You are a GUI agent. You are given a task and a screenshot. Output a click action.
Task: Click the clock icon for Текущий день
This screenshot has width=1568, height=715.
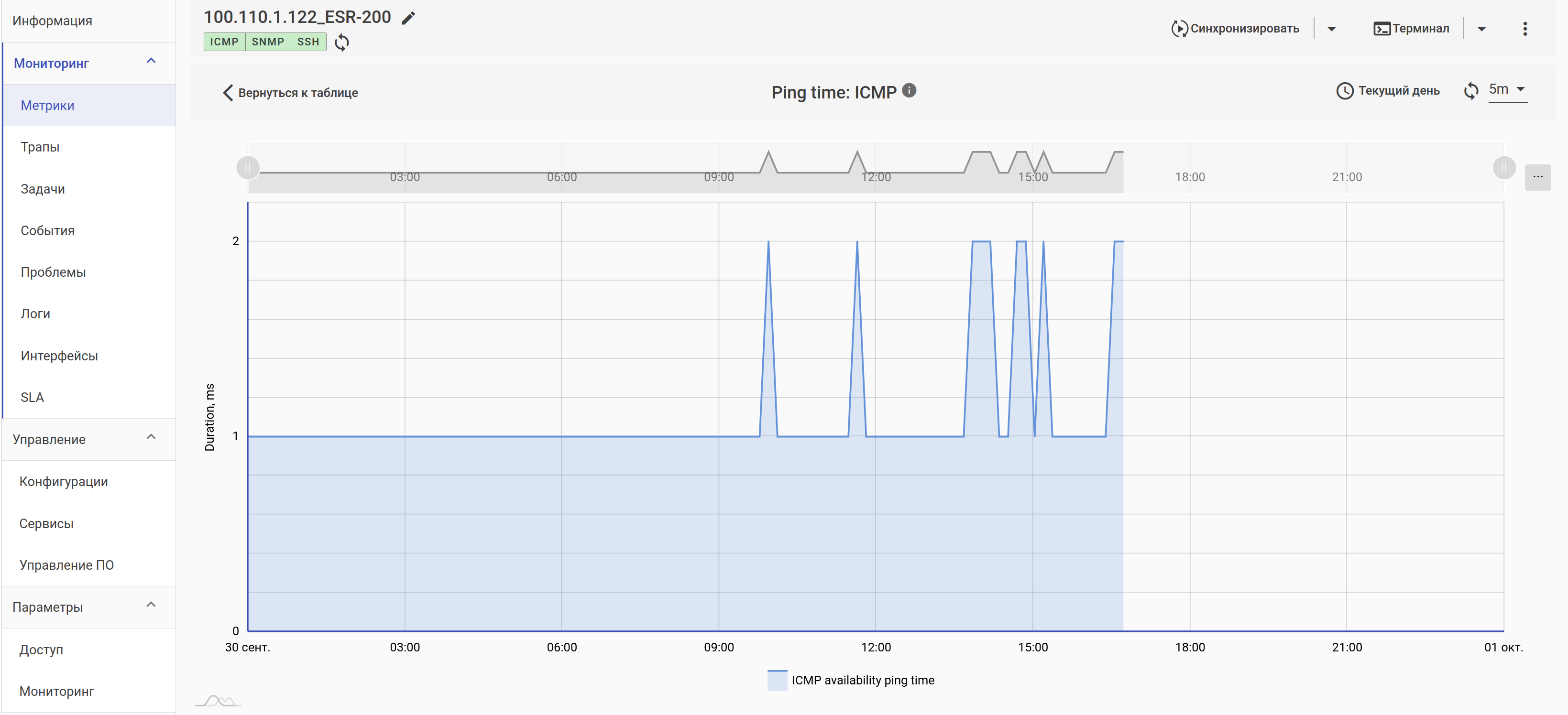click(1344, 91)
